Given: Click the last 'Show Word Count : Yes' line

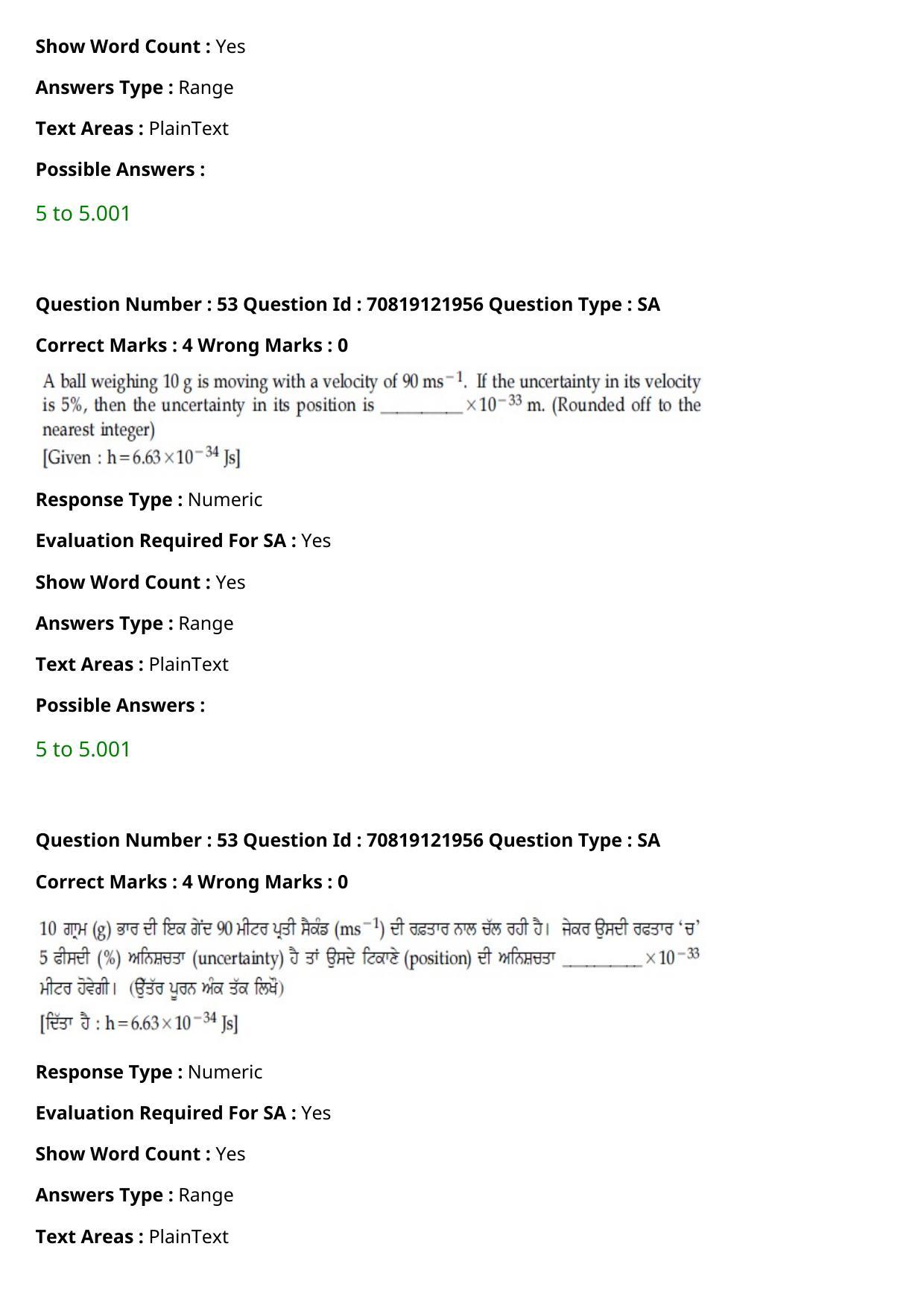Looking at the screenshot, I should (x=140, y=1154).
